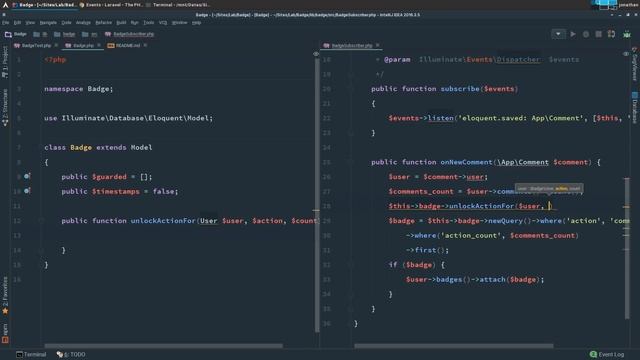Select BadgeSubscriber.php in navigation bar
The image size is (640, 360).
129,34
